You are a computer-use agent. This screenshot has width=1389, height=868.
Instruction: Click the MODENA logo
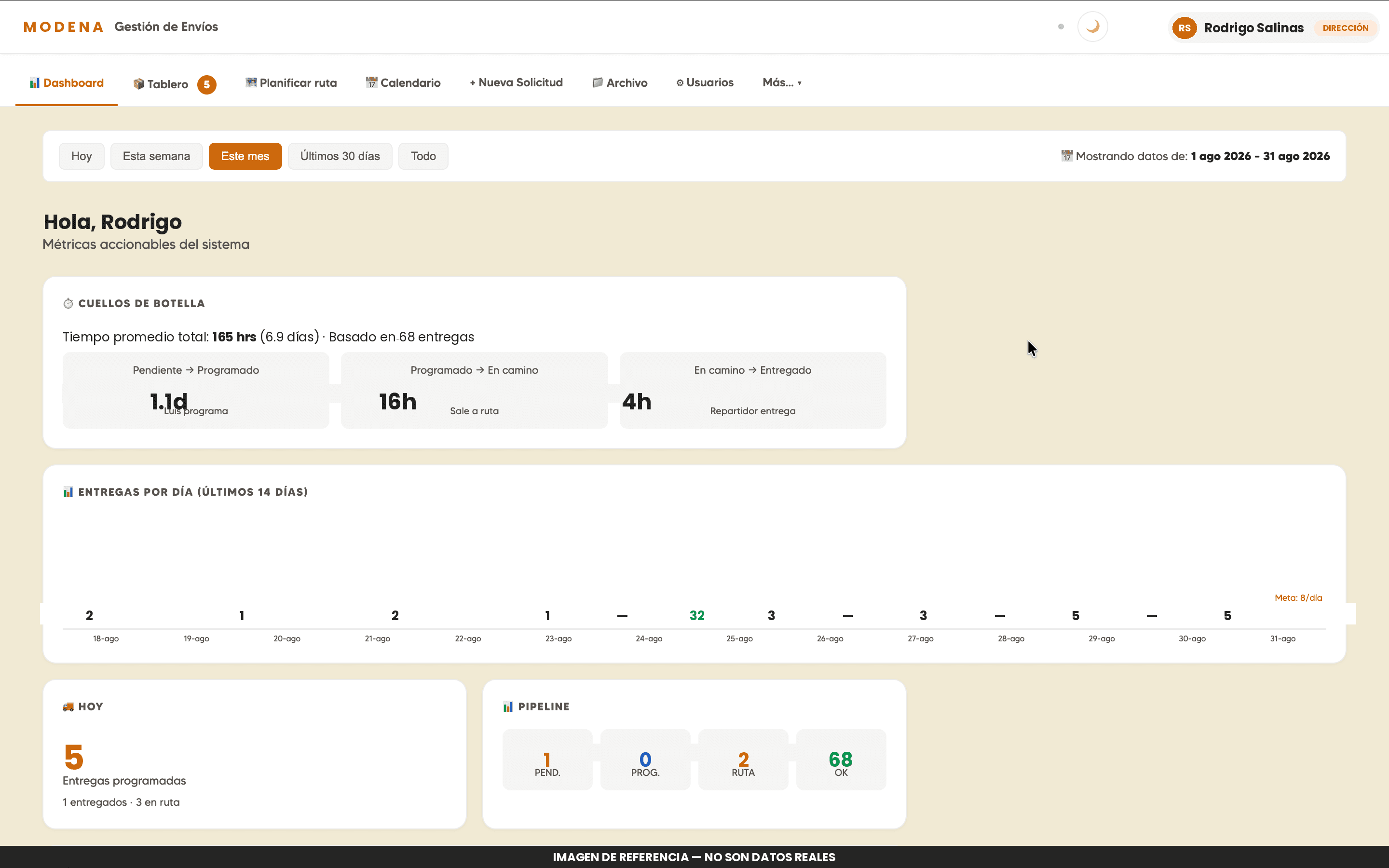point(63,27)
